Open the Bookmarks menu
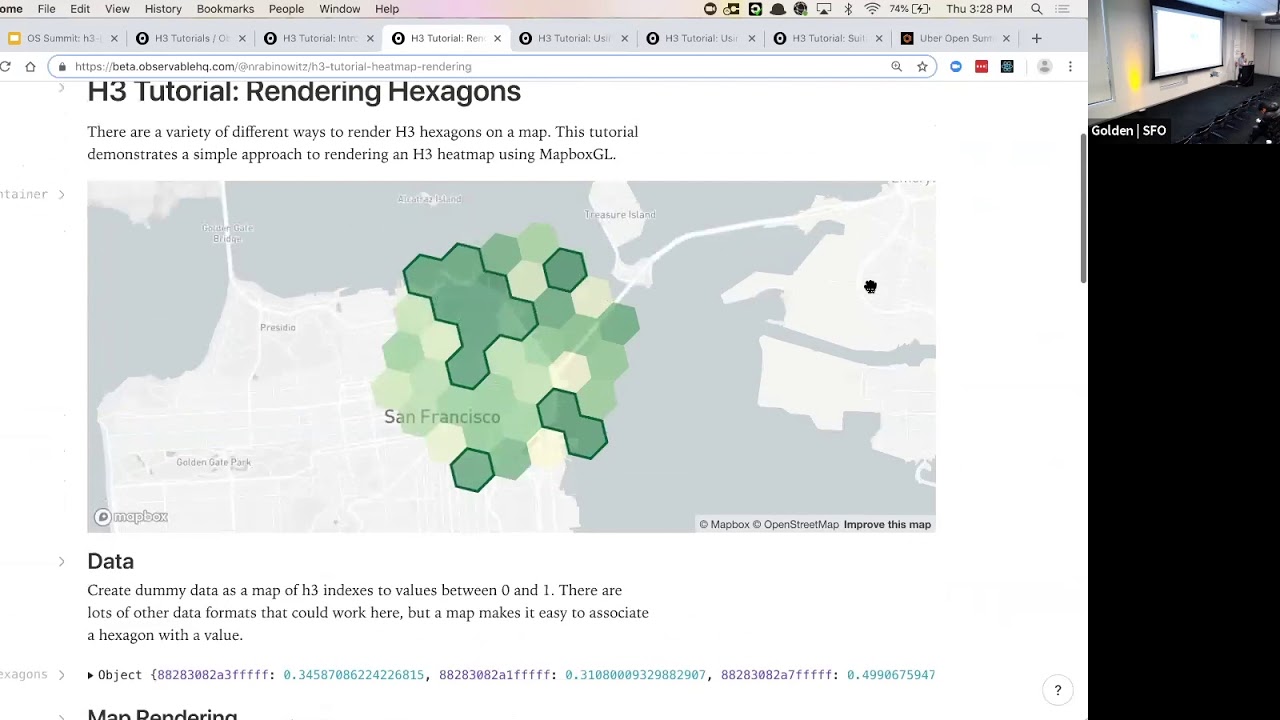The height and width of the screenshot is (720, 1280). tap(225, 9)
